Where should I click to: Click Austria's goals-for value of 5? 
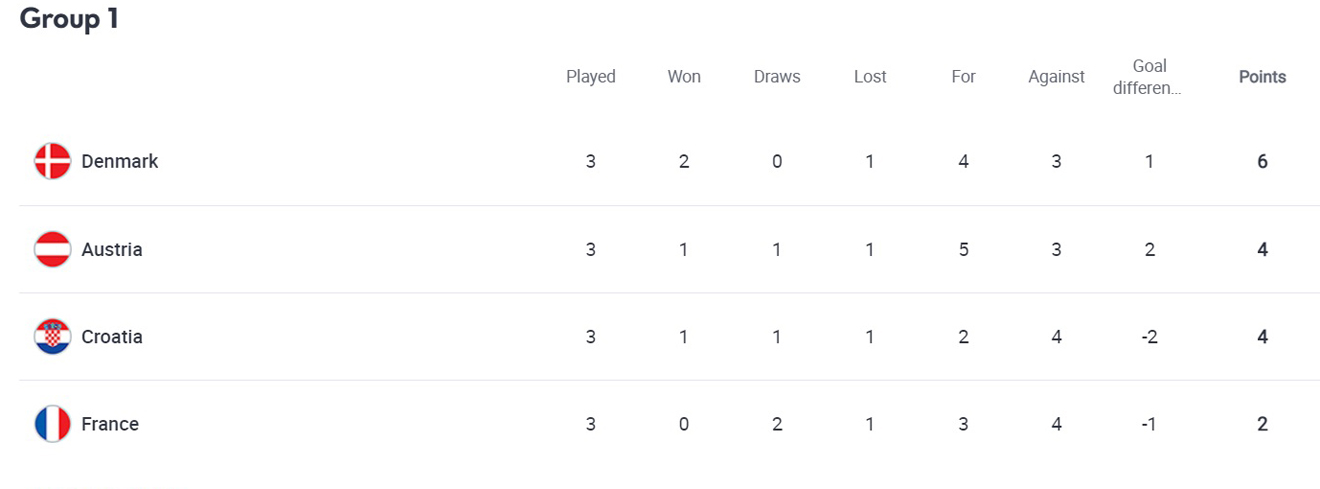[963, 249]
